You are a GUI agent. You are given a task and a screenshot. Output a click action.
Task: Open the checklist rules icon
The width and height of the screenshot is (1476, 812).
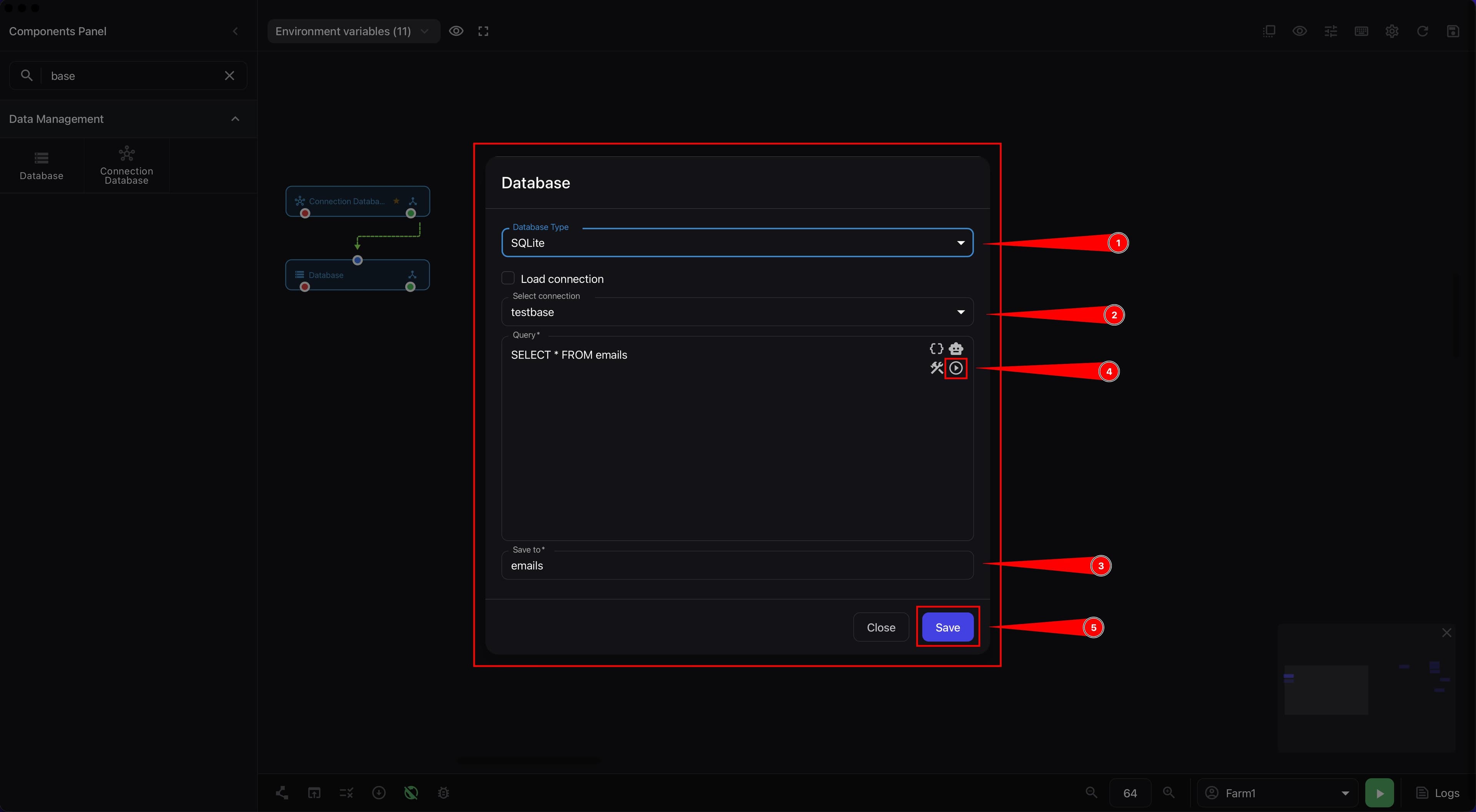(x=346, y=793)
